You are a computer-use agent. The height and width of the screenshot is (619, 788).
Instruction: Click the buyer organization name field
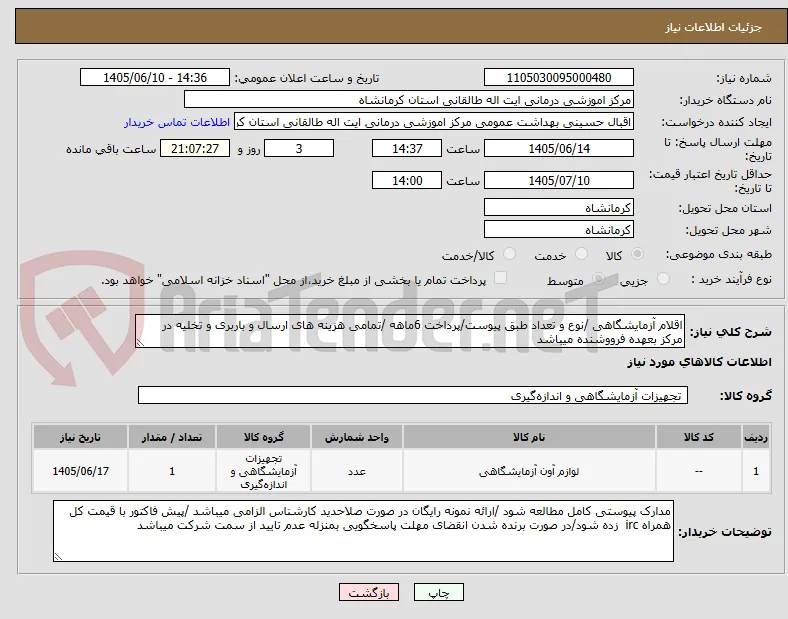(409, 99)
